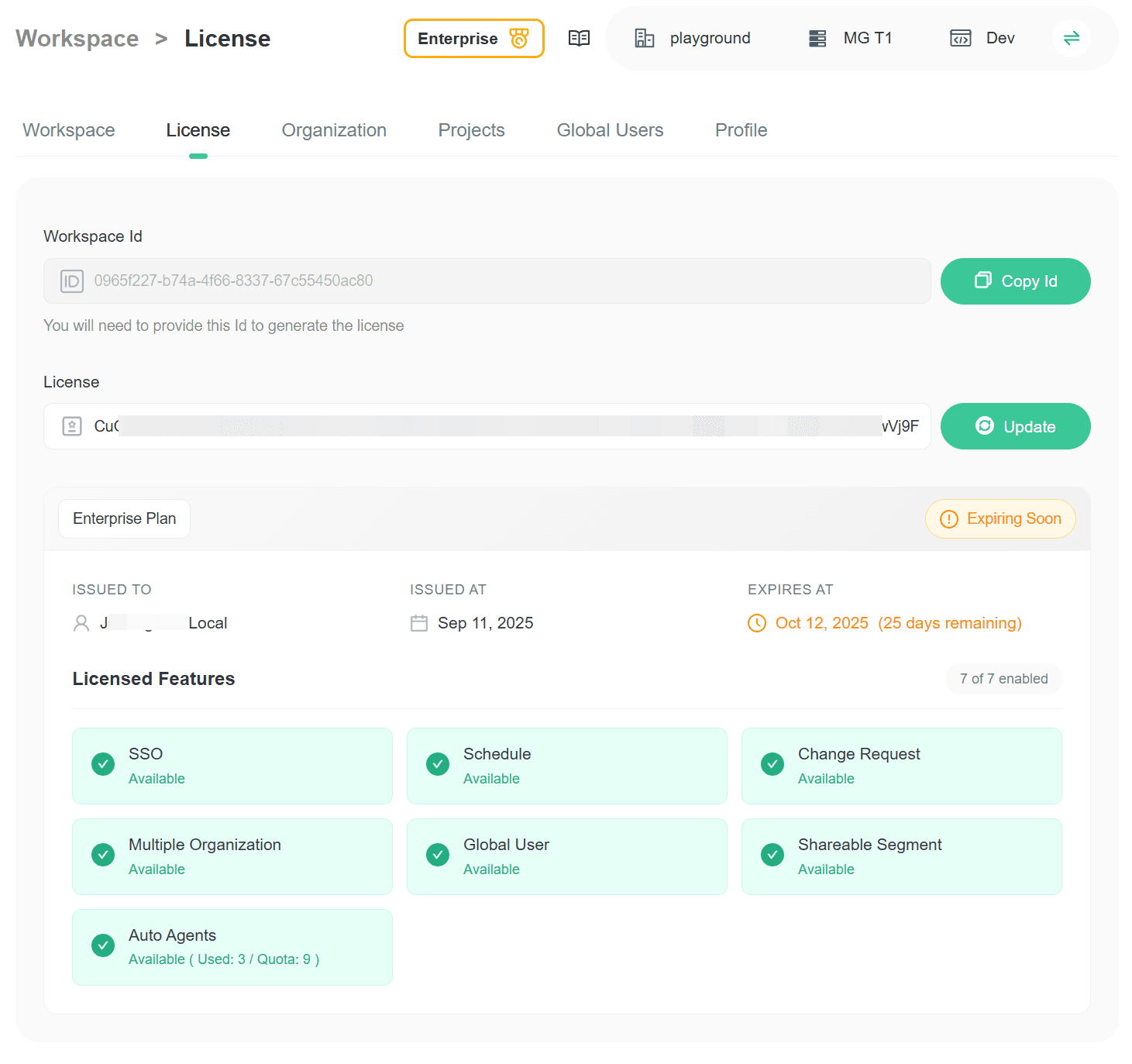This screenshot has height=1064, width=1132.
Task: Click into the License key input field
Action: [496, 426]
